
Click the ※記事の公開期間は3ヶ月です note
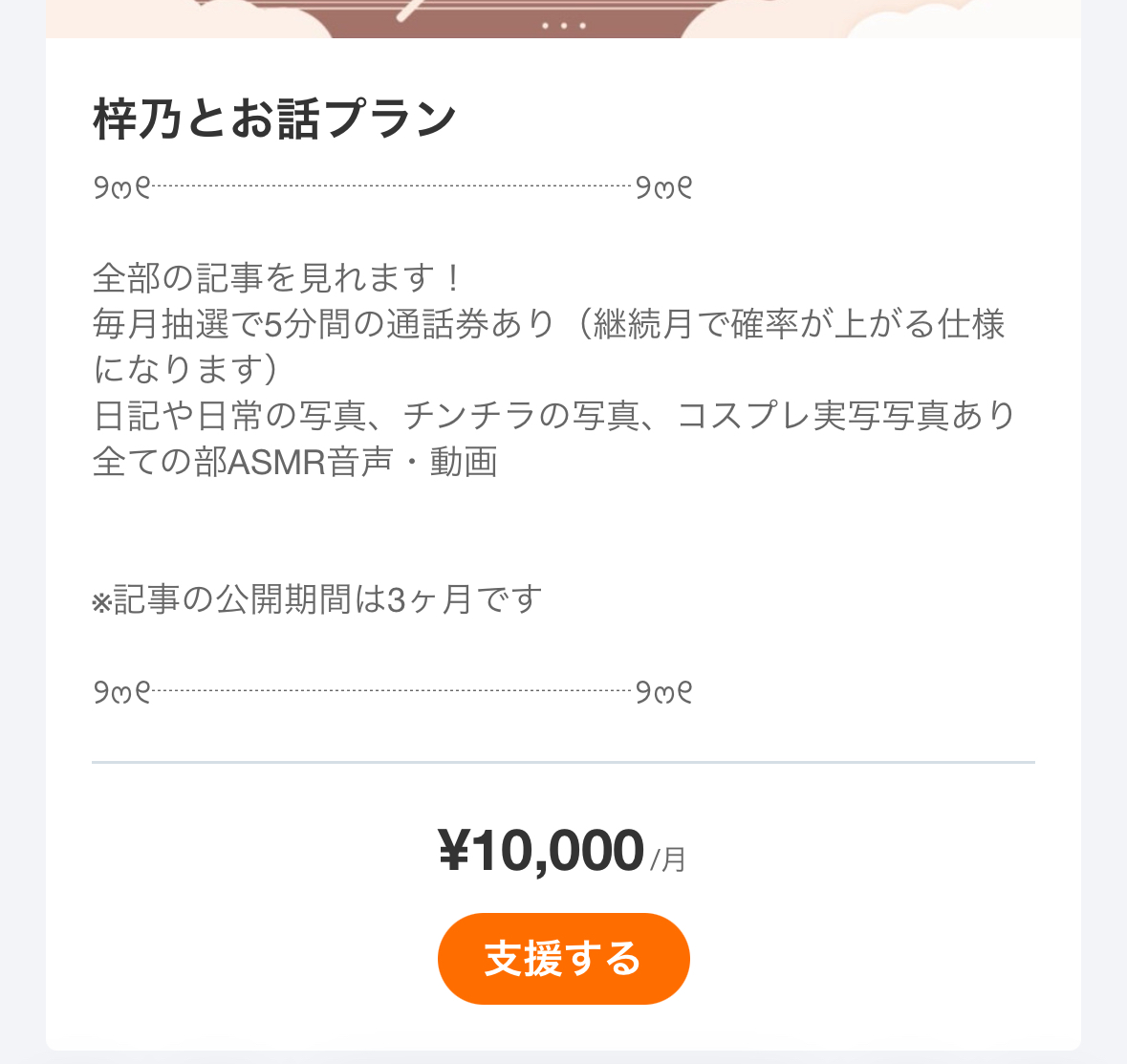pos(317,600)
